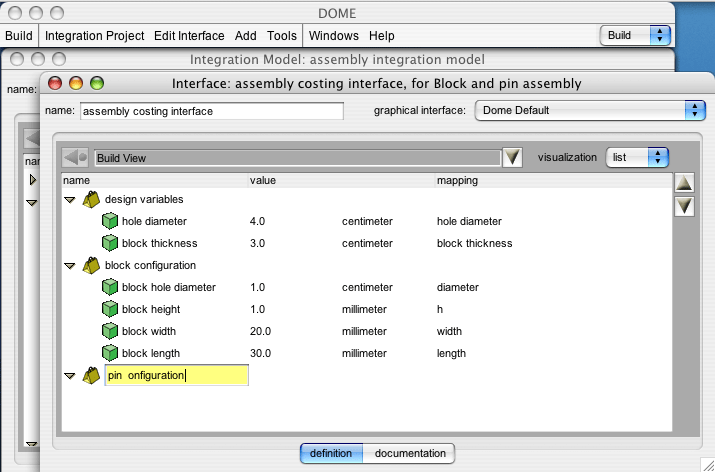Screen dimensions: 715x472
Task: Click the 1.0 value of block height
Action: (x=258, y=309)
